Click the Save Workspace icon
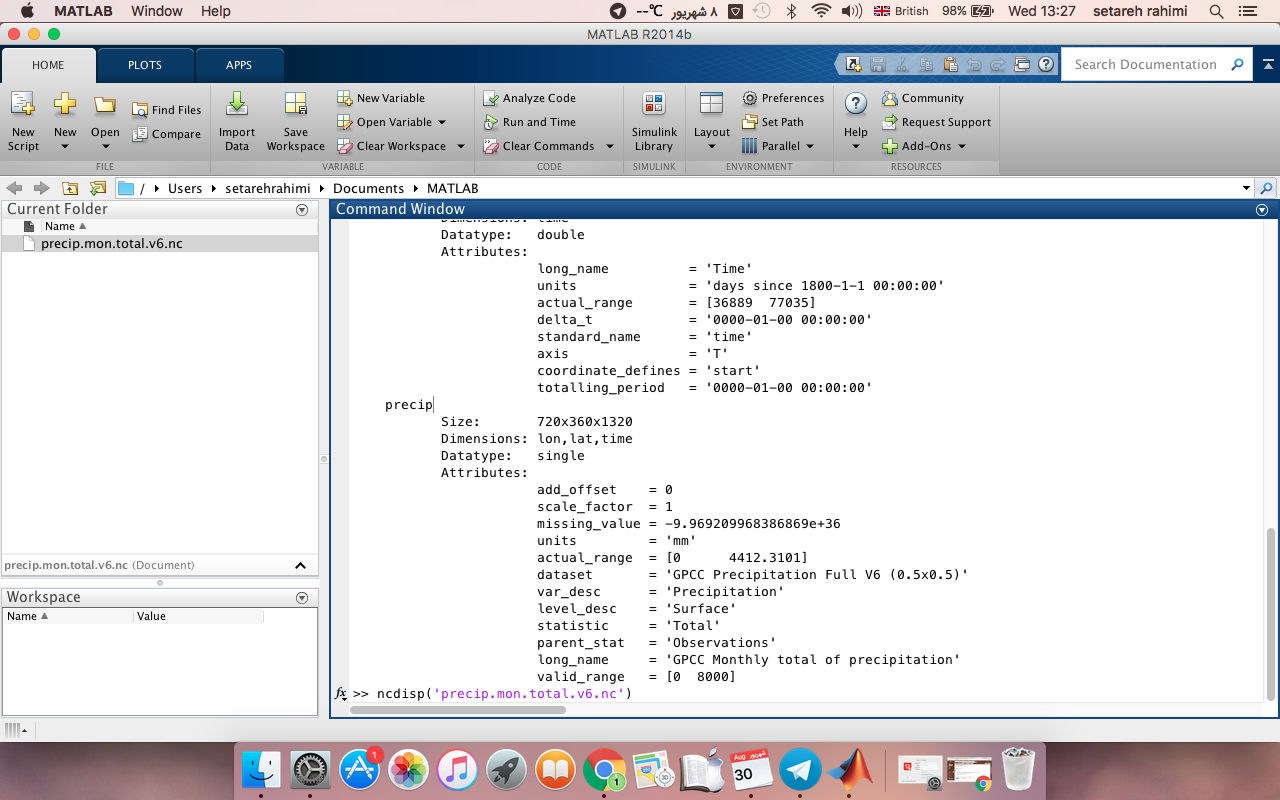Viewport: 1280px width, 800px height. click(295, 104)
